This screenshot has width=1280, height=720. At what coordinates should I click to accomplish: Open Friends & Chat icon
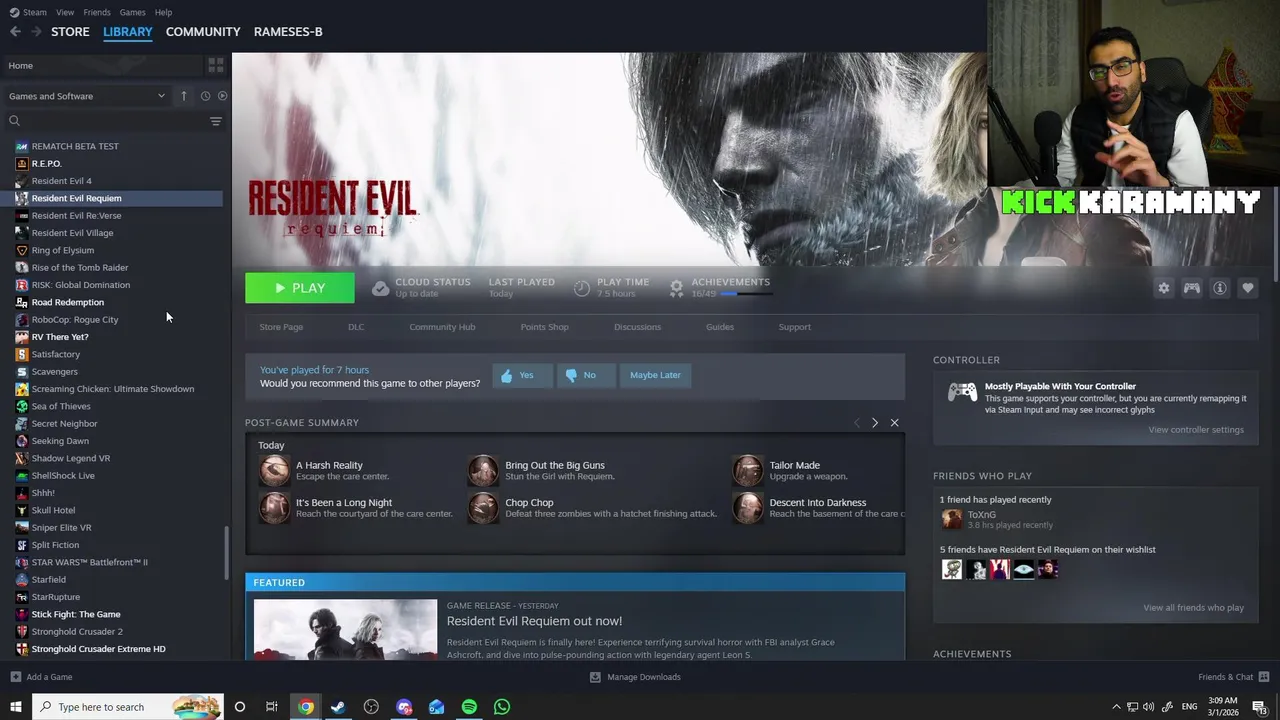click(x=1264, y=677)
